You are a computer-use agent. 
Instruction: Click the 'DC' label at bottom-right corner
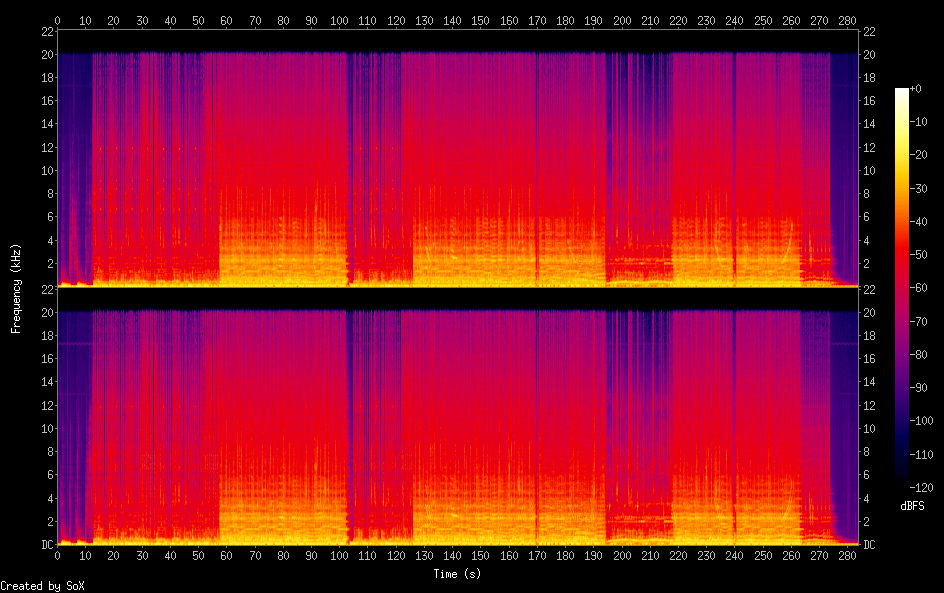[x=870, y=545]
